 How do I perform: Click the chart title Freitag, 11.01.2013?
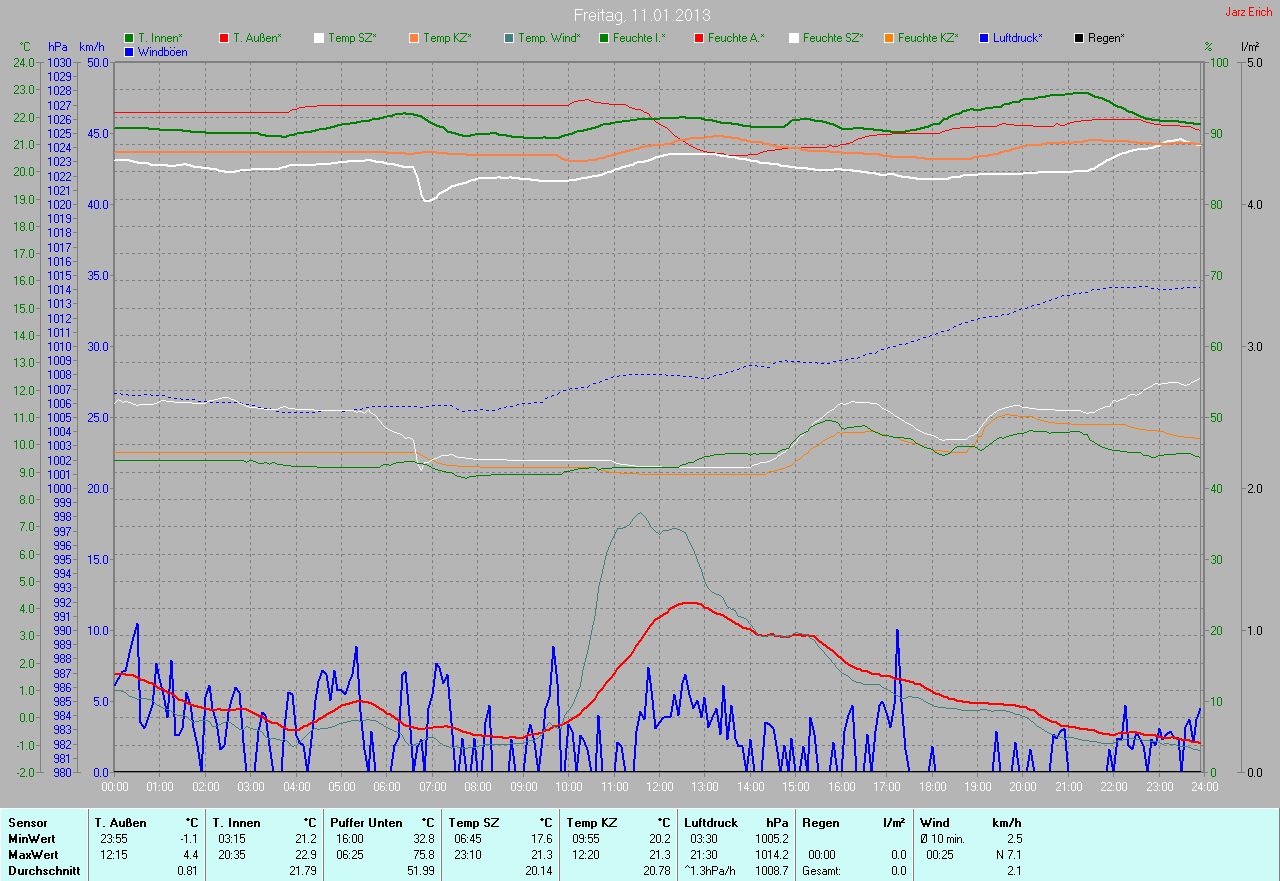click(x=639, y=15)
